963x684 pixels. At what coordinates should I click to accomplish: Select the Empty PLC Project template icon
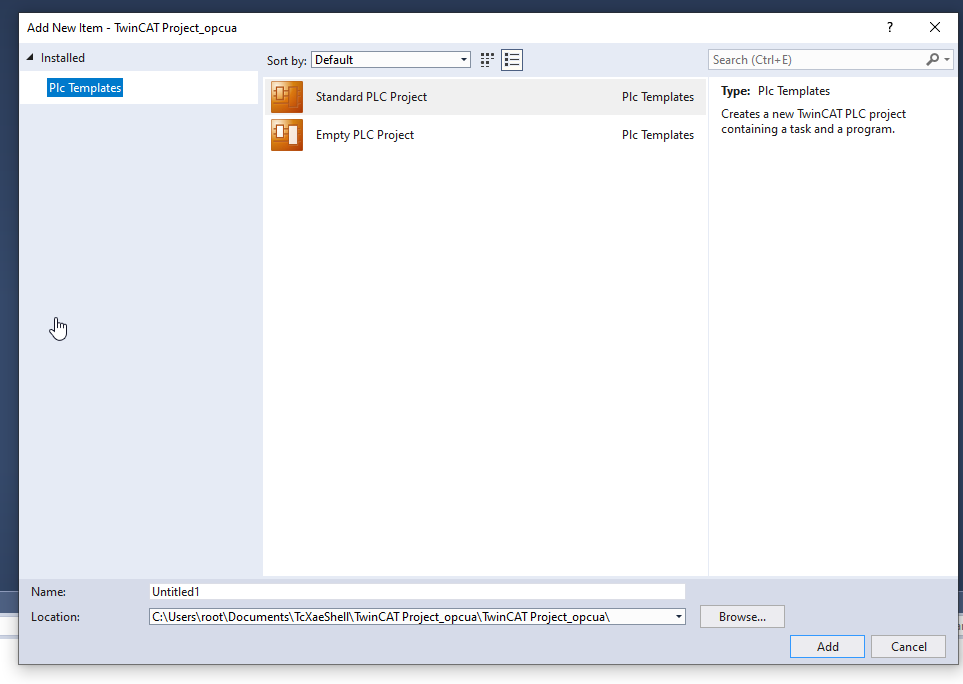287,135
